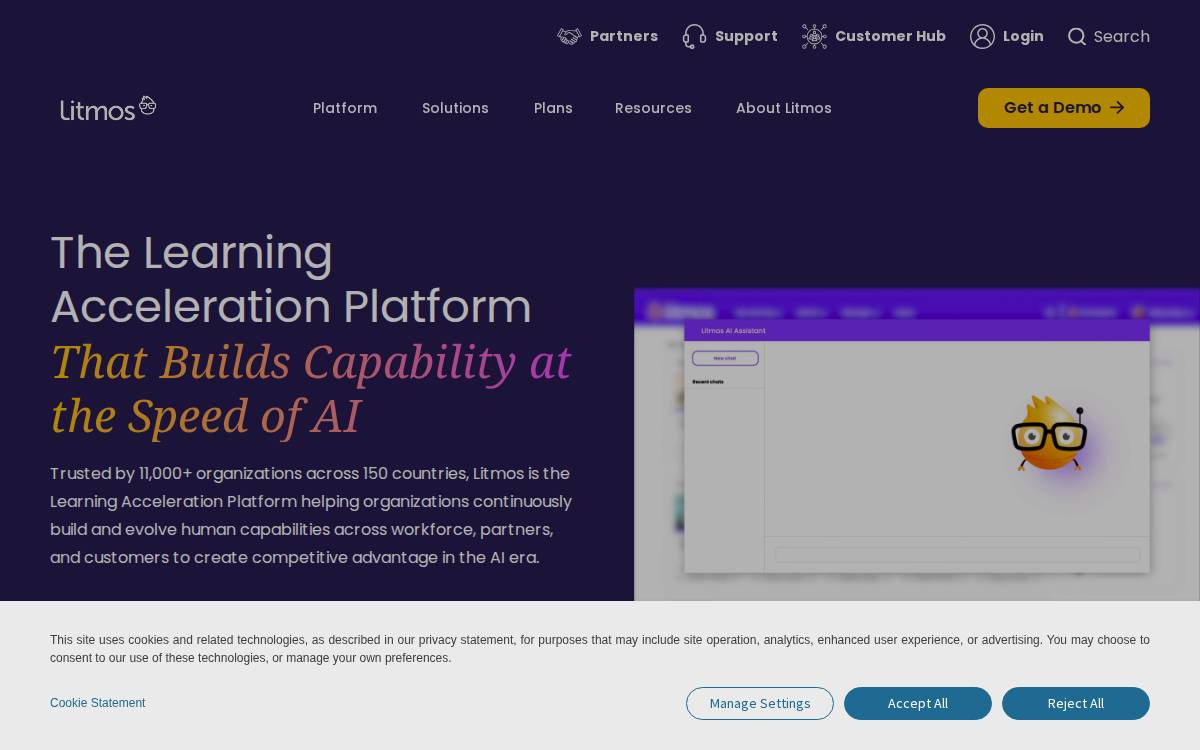Click Manage Settings in cookie banner

[760, 703]
